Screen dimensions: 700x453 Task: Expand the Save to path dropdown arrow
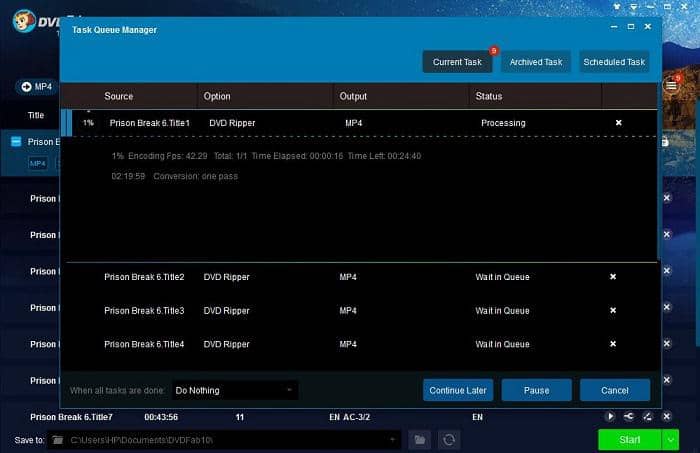tap(392, 440)
